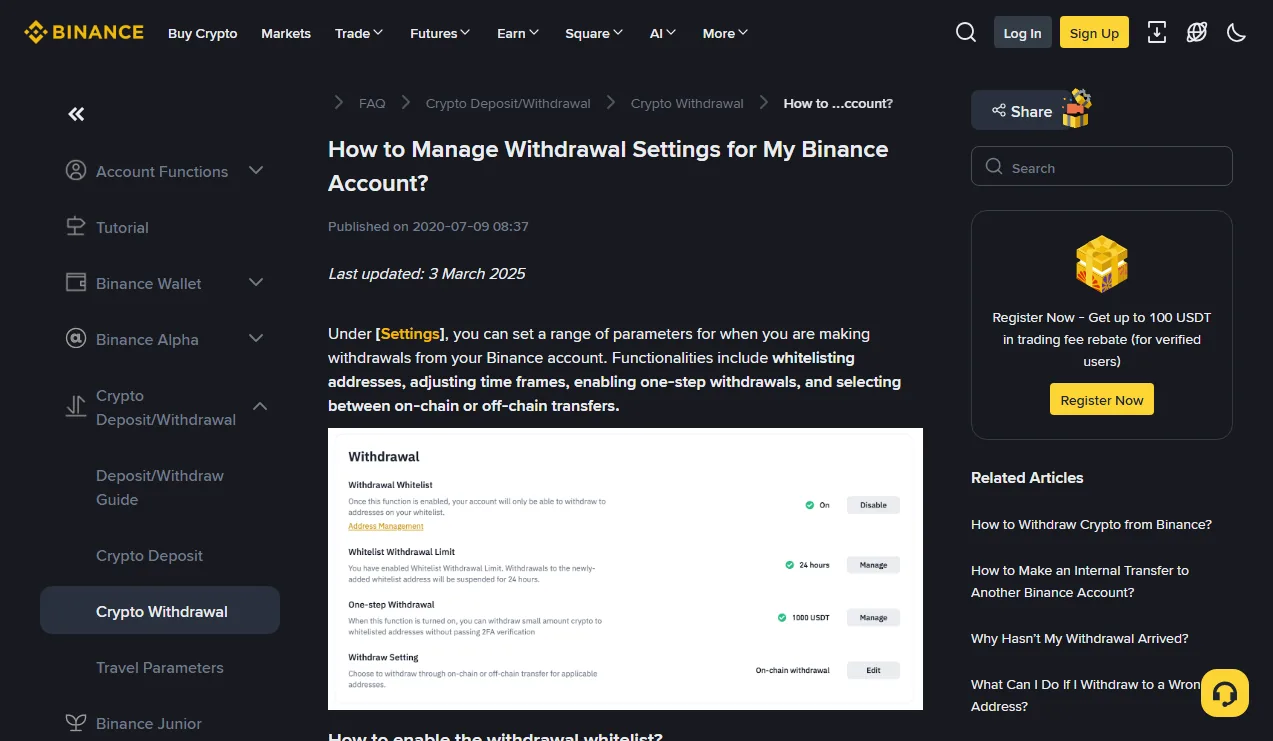
Task: Click the Sign Up button
Action: click(1094, 32)
